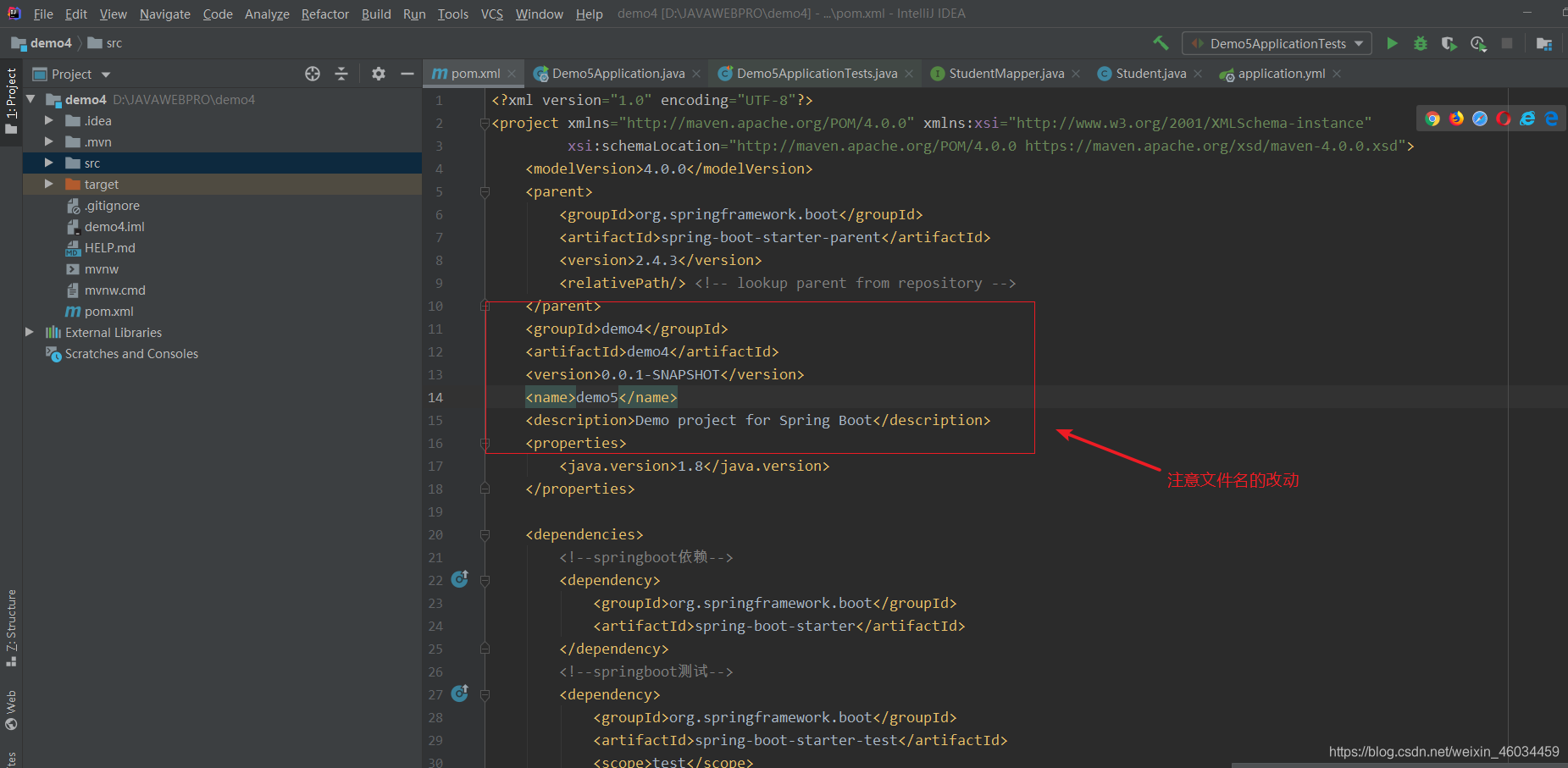Expand the src folder arrow

click(x=49, y=163)
